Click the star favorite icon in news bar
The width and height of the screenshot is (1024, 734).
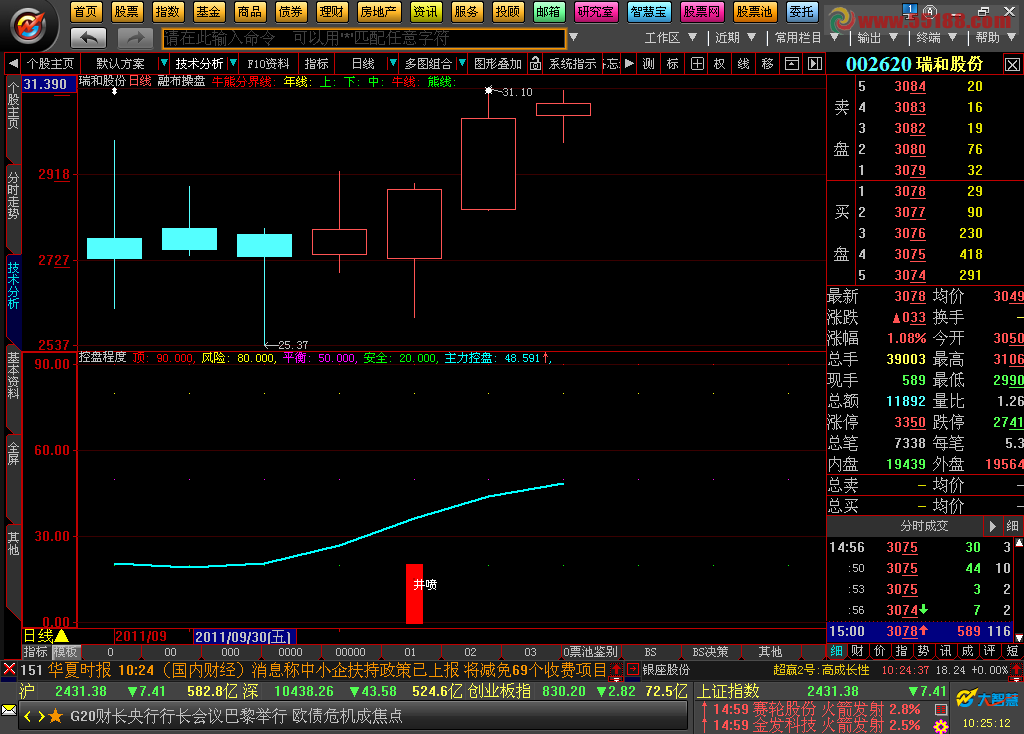(56, 716)
